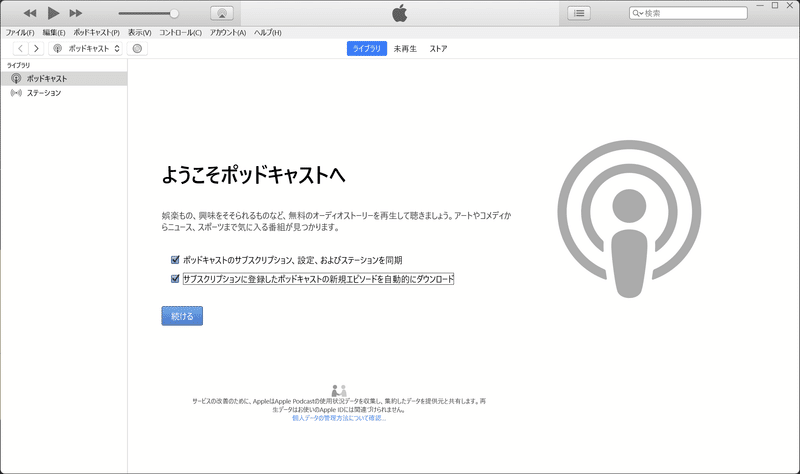This screenshot has width=800, height=474.
Task: Switch to the ライブラリ tab
Action: click(x=367, y=48)
